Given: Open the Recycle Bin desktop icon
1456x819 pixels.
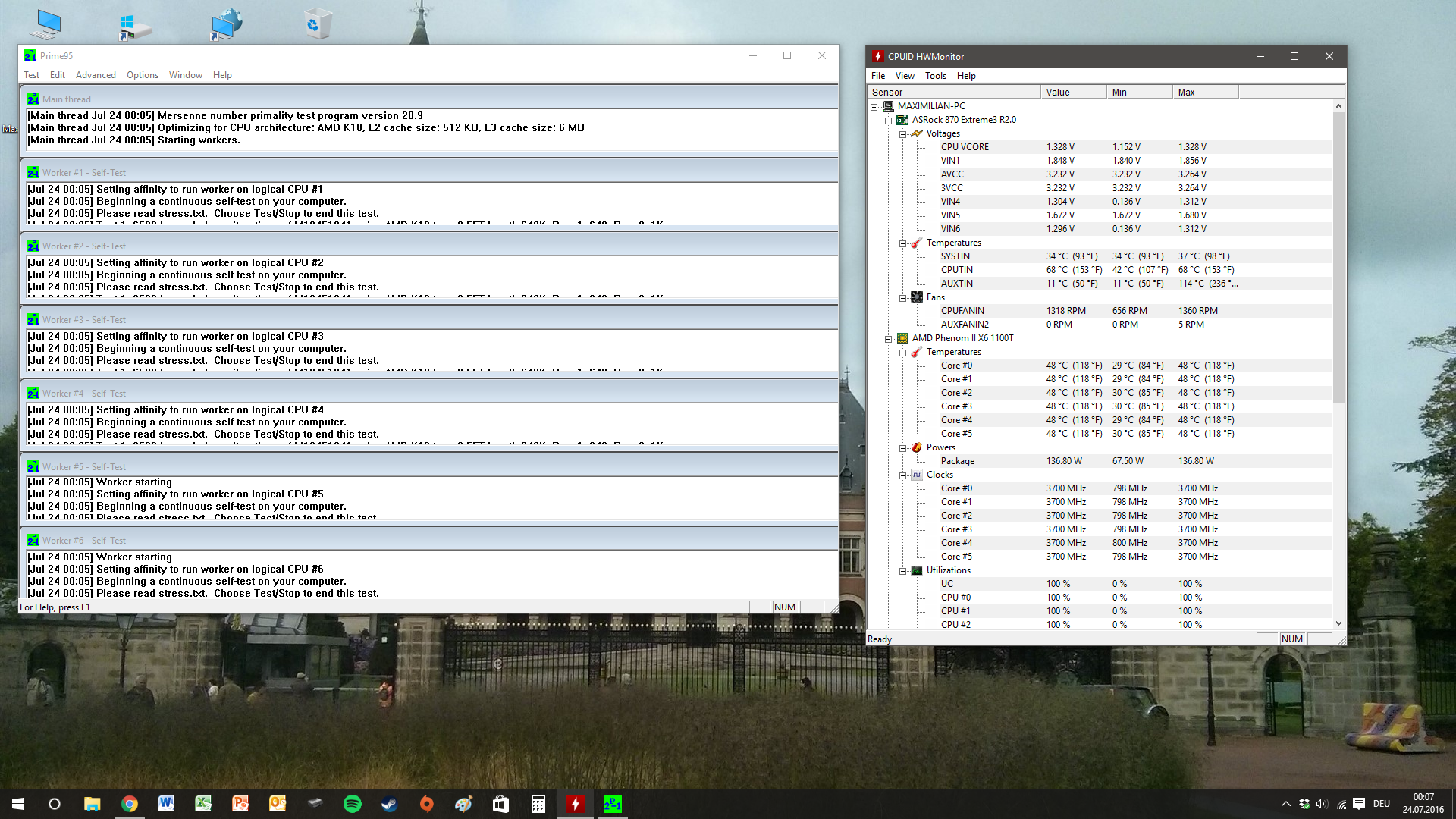Looking at the screenshot, I should click(x=318, y=24).
